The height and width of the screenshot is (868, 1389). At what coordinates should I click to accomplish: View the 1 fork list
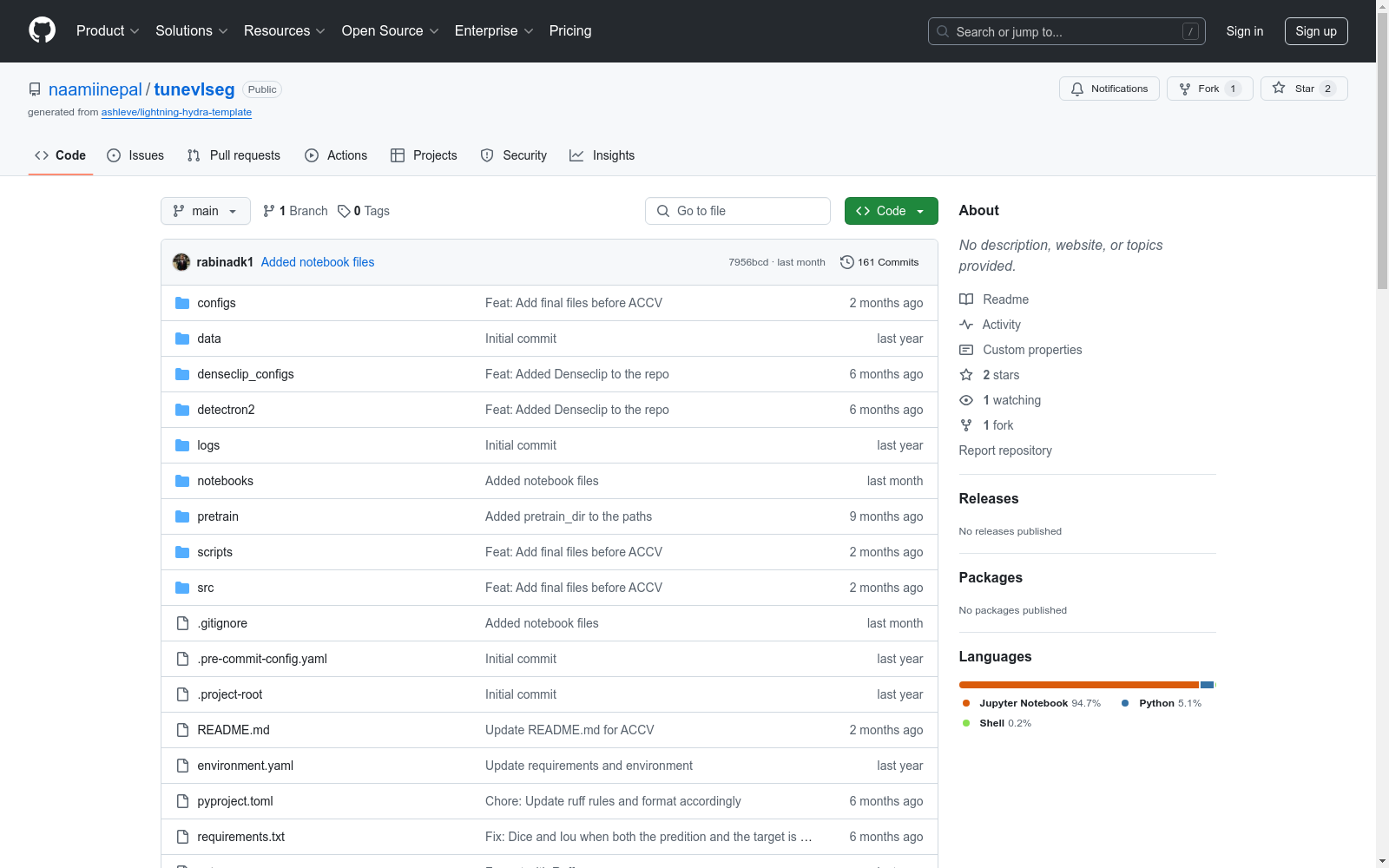[x=986, y=425]
